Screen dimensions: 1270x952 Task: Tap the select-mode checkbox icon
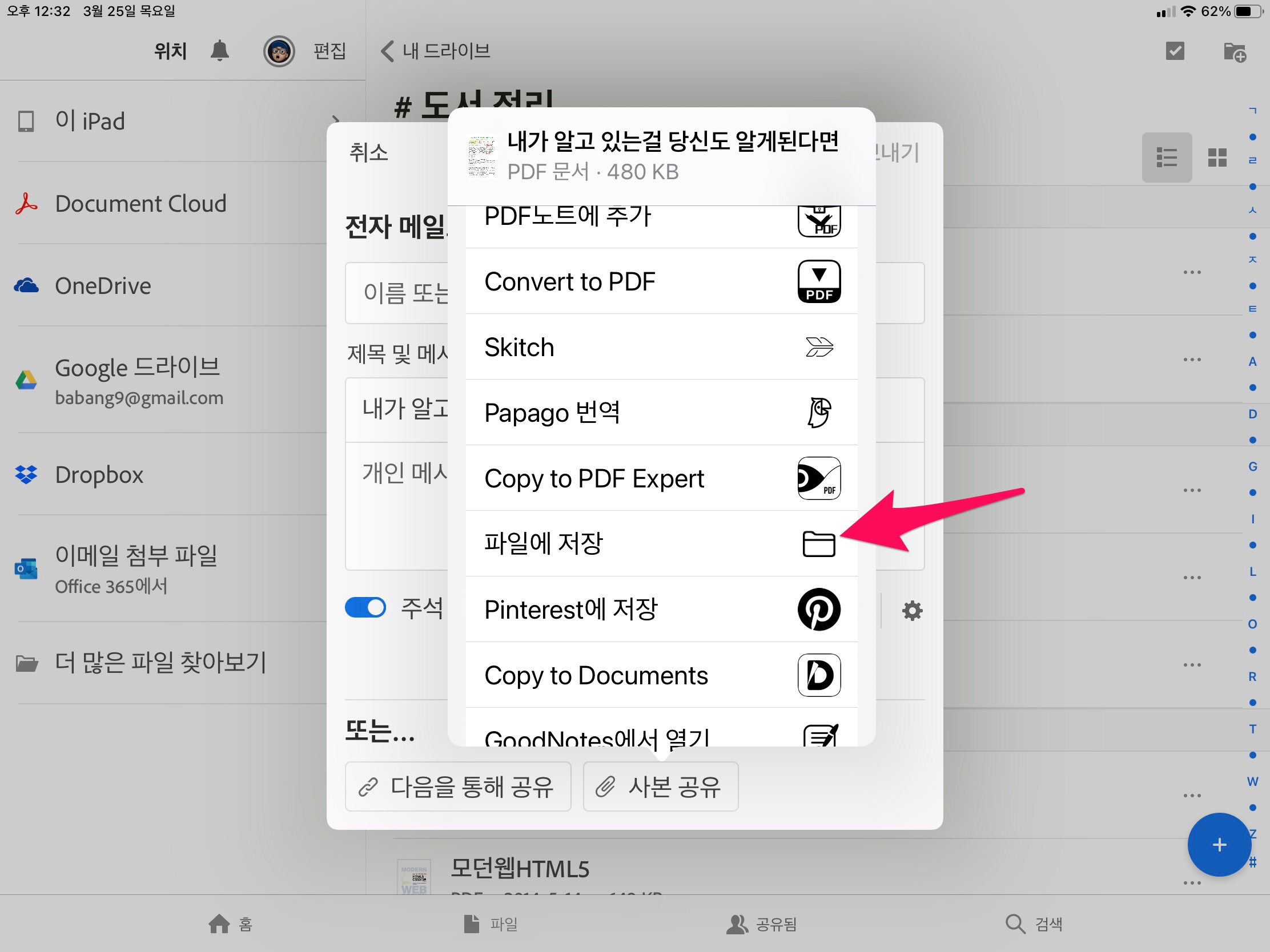(1175, 51)
